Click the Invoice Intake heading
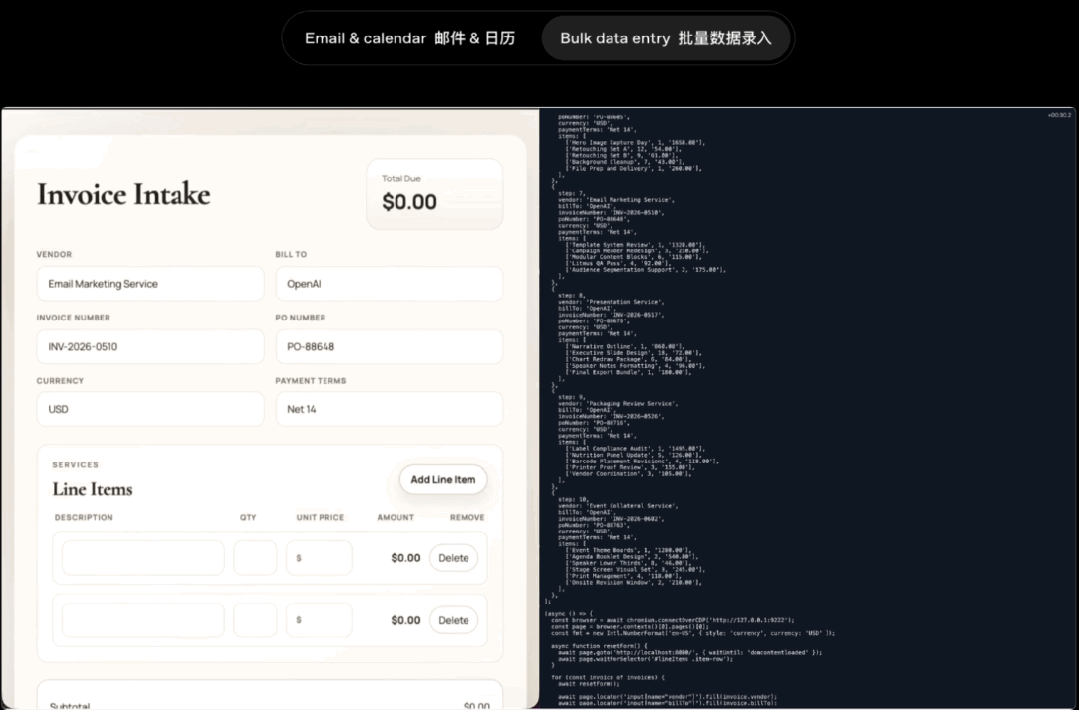 123,194
